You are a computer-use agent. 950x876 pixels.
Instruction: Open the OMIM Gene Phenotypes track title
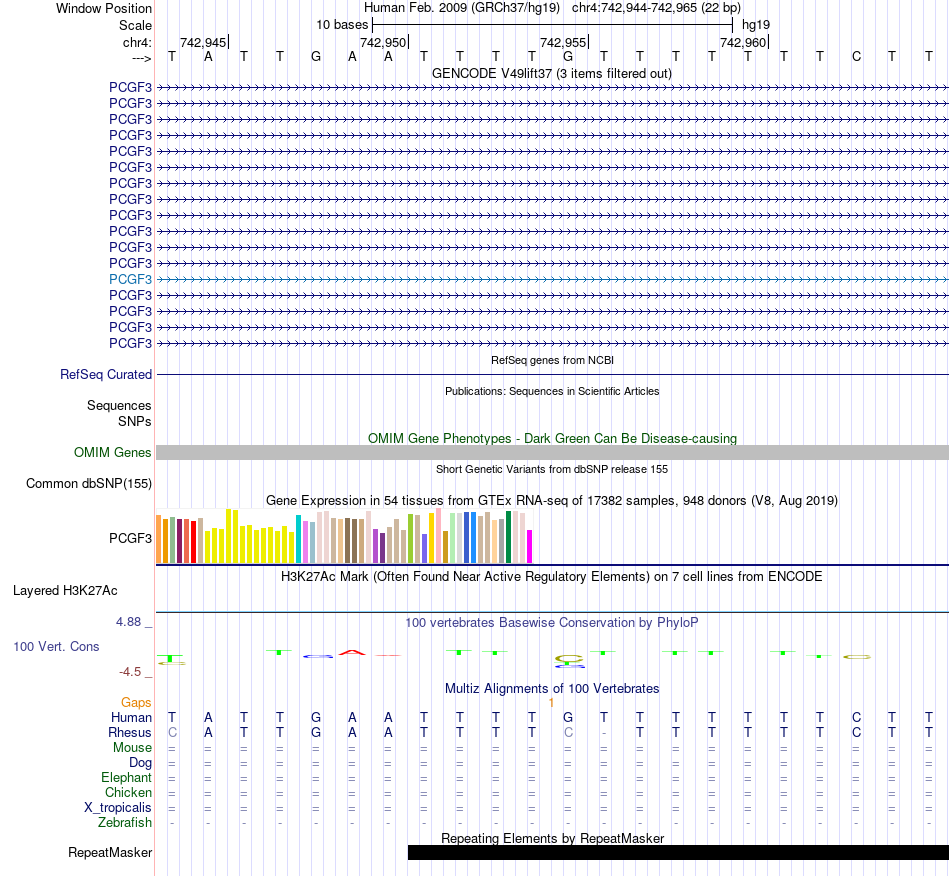coord(553,439)
